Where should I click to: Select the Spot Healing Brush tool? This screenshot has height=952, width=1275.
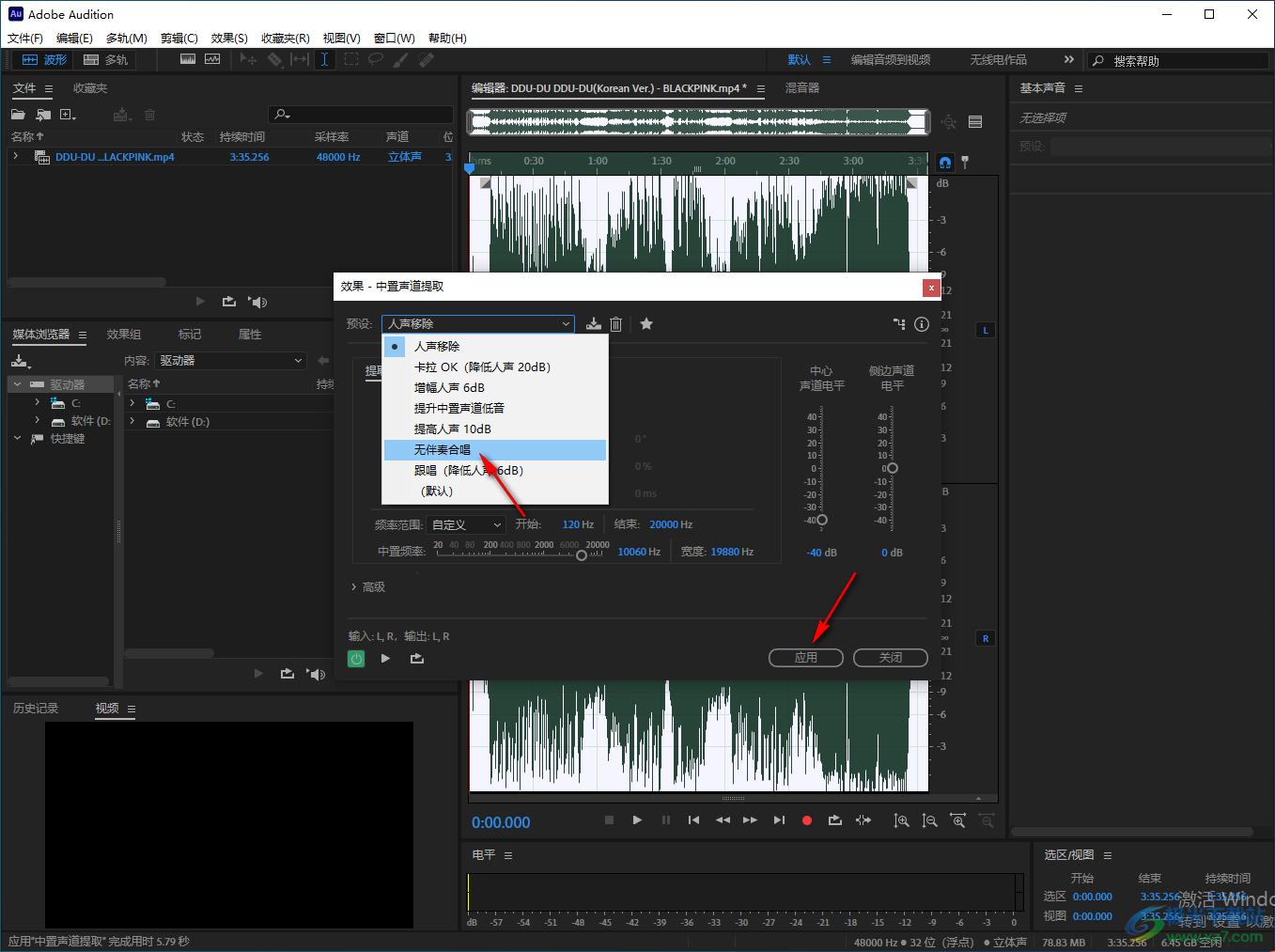click(426, 59)
